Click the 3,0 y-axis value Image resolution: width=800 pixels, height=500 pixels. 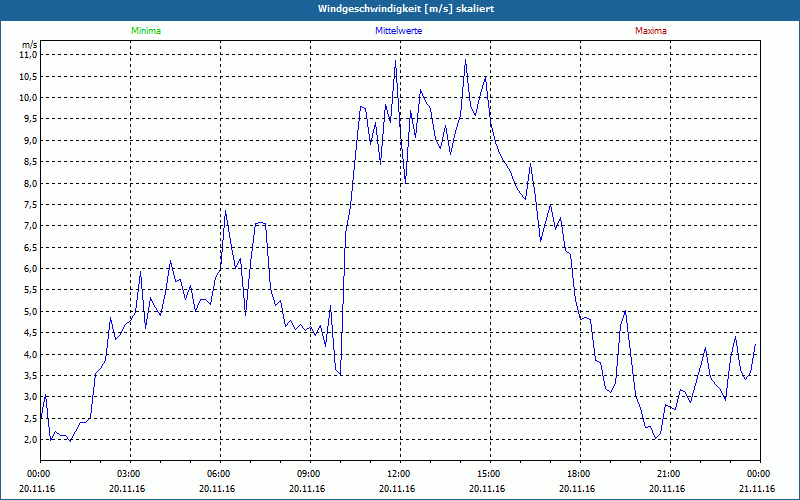[30, 396]
